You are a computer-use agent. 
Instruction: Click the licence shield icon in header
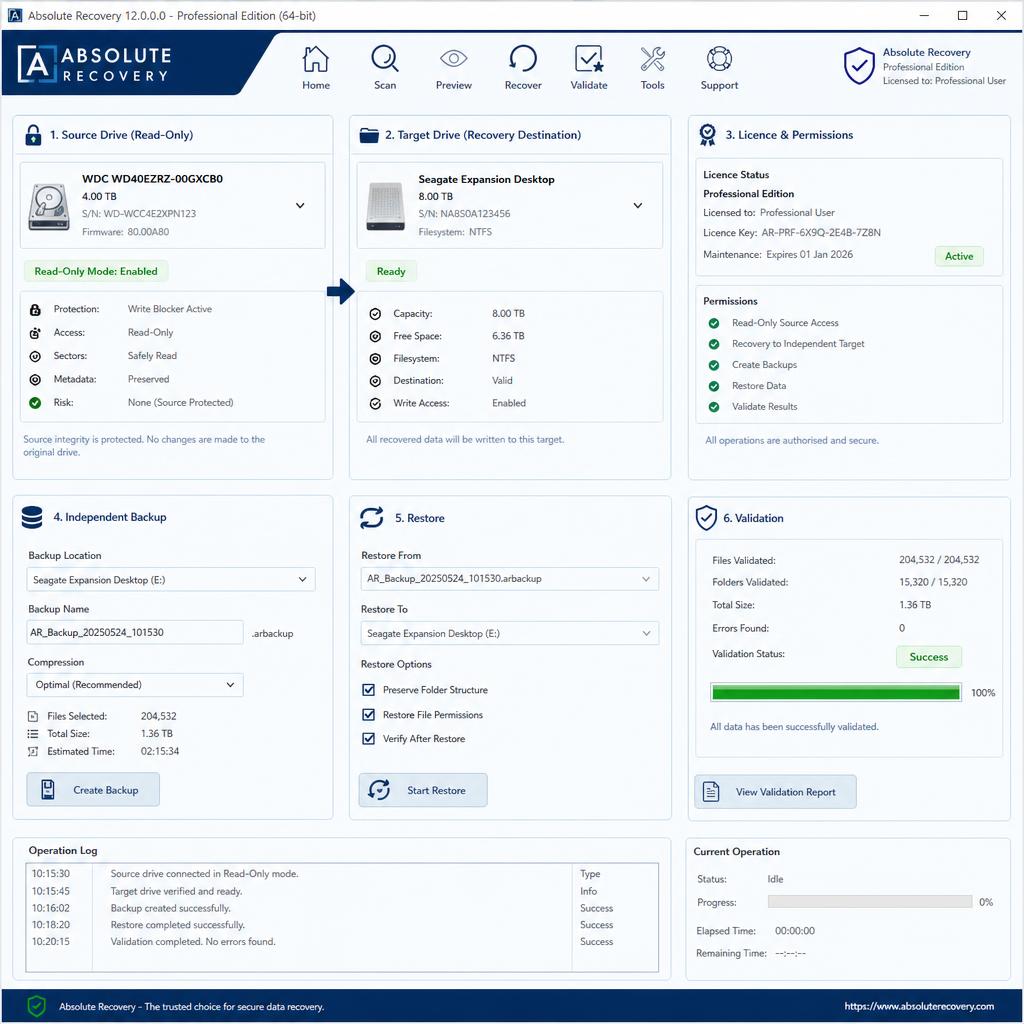[x=859, y=65]
